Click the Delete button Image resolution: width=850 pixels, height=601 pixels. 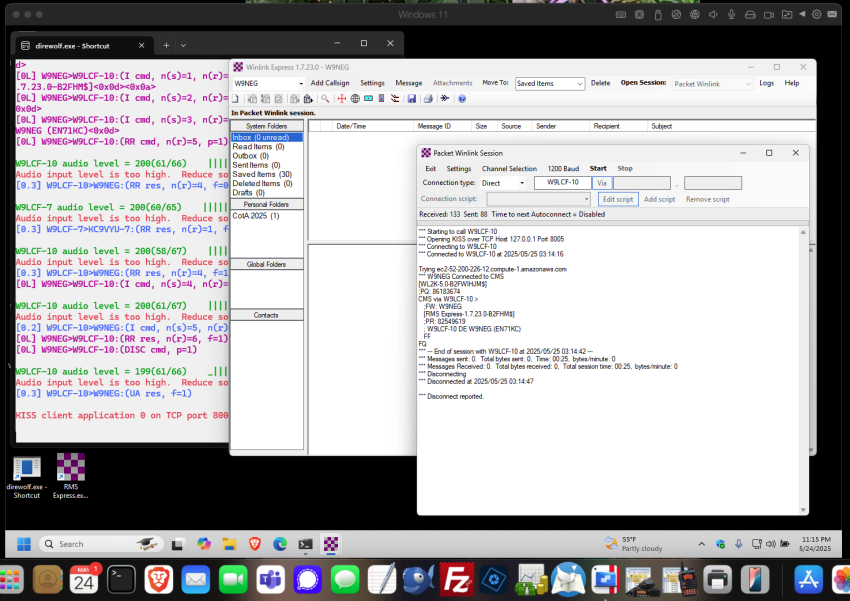(x=600, y=83)
